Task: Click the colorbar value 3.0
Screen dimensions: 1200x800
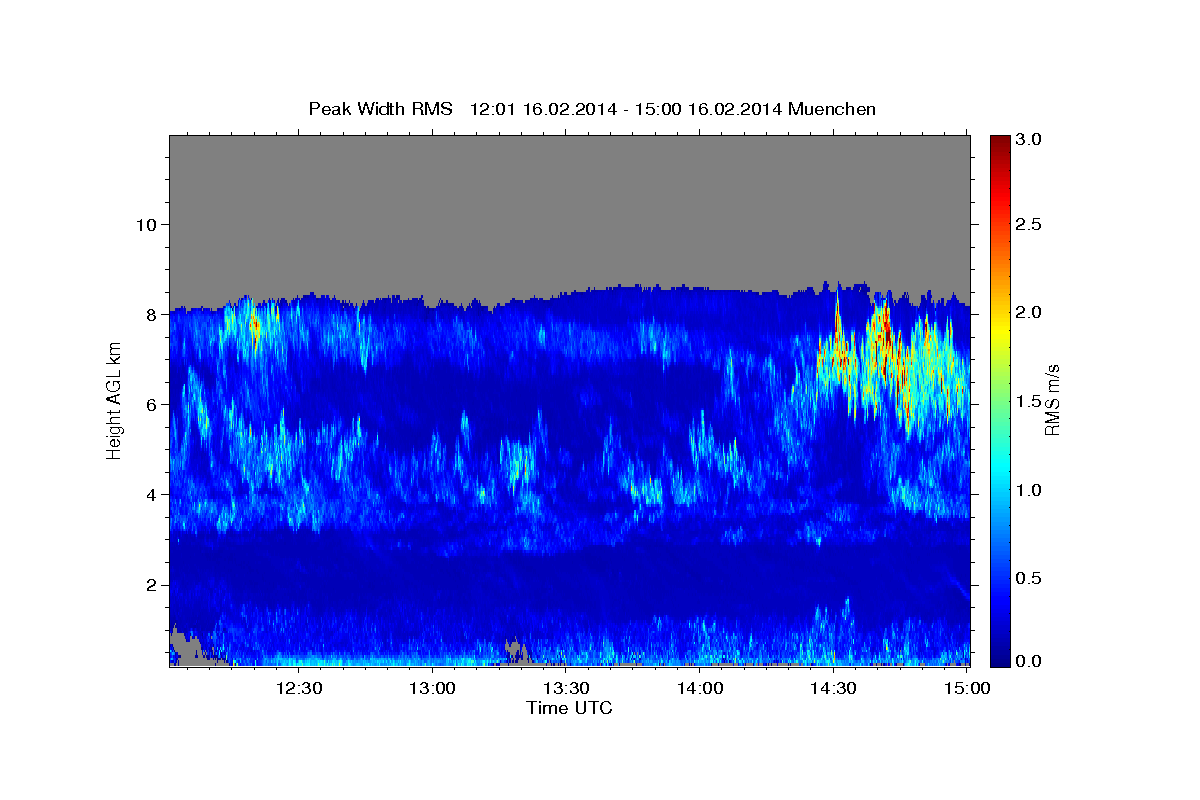Action: 1029,139
